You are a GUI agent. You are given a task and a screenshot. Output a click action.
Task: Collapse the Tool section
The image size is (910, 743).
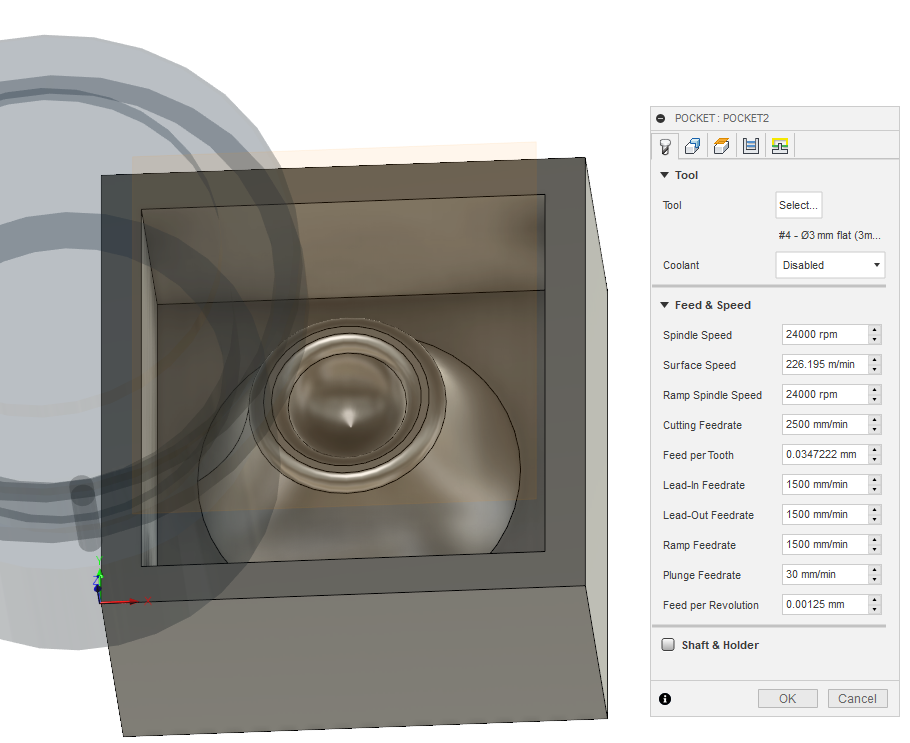point(665,175)
